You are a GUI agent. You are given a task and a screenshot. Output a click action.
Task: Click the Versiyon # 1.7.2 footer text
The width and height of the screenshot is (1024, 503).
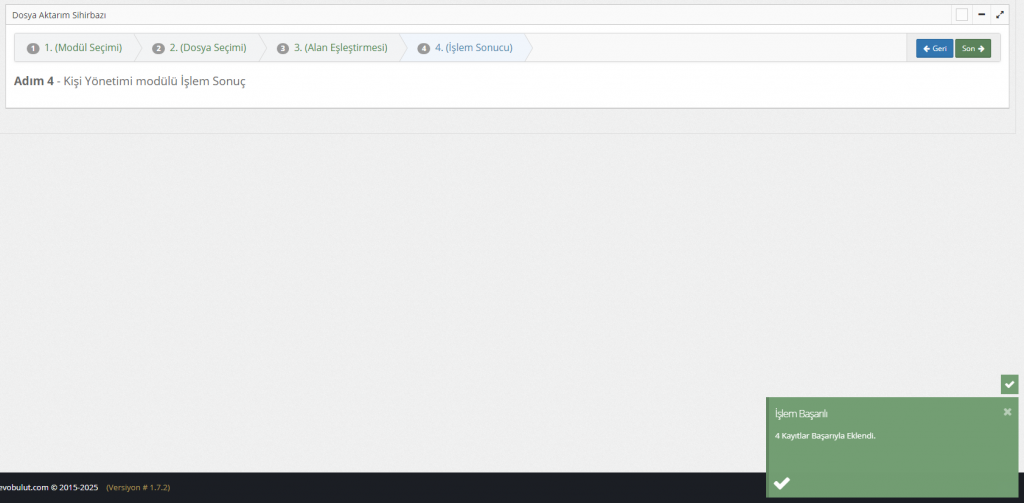pos(138,487)
